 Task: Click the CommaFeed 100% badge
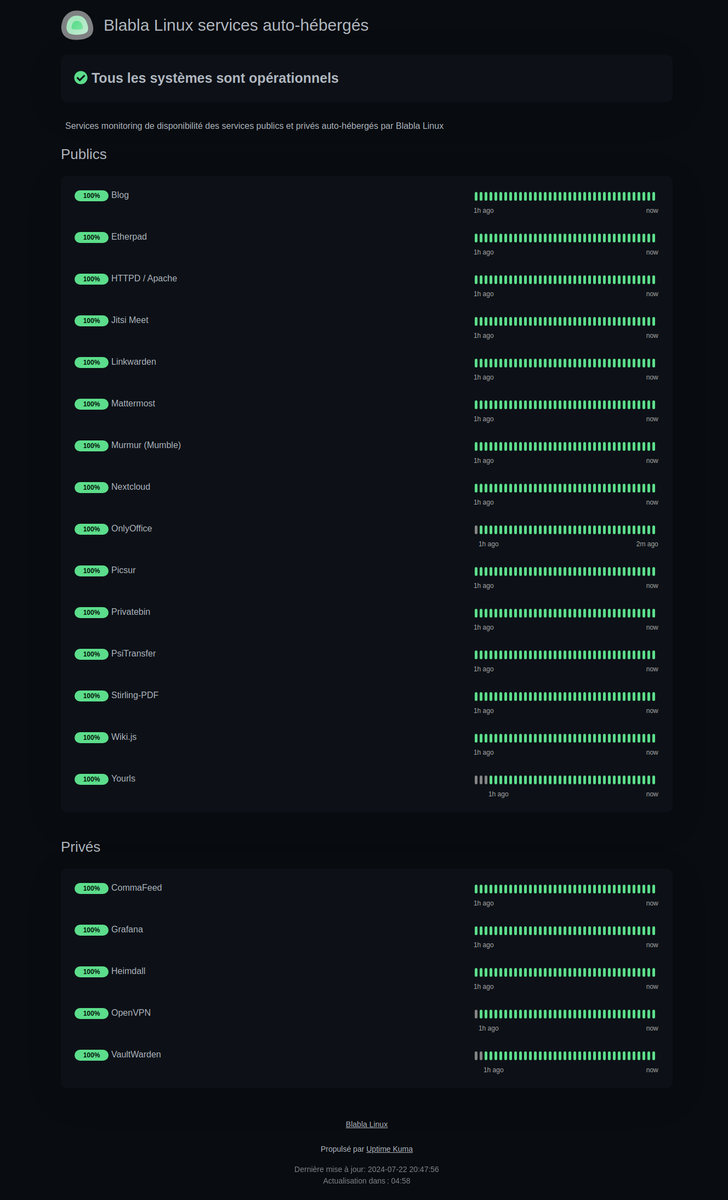91,889
